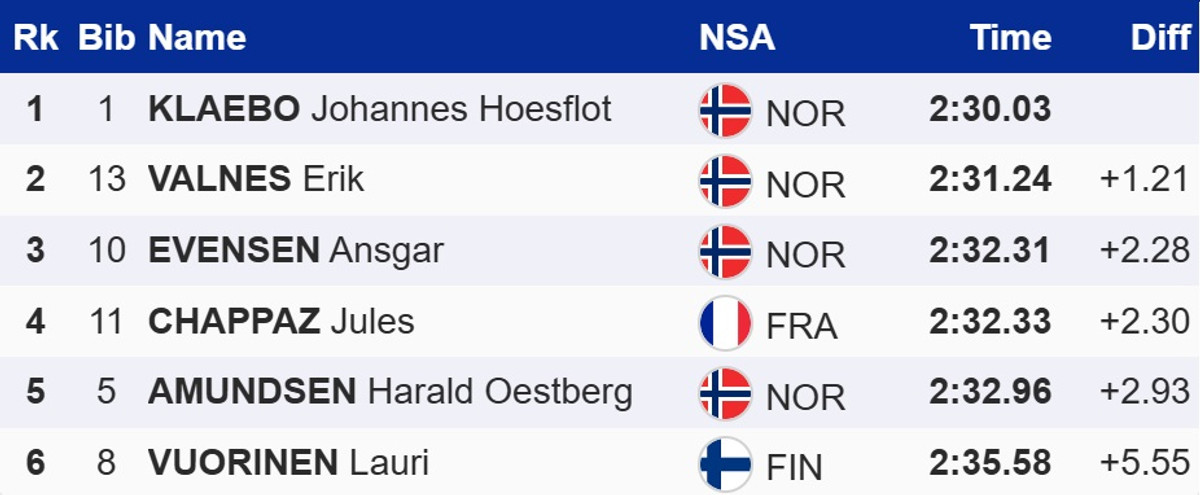Click the Norway flag beside Klaebo
The height and width of the screenshot is (495, 1200).
point(725,110)
